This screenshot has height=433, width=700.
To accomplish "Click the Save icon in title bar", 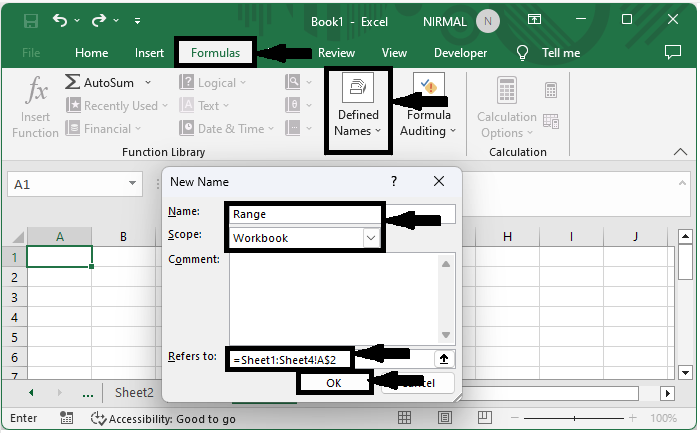I will click(31, 21).
